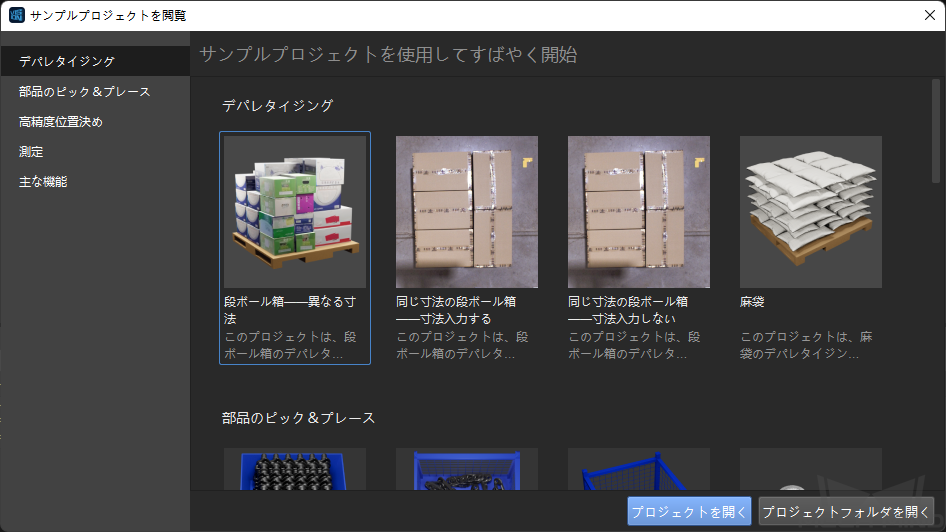The image size is (946, 532).
Task: Open 部品のピック＆プレース category
Action: pos(95,91)
